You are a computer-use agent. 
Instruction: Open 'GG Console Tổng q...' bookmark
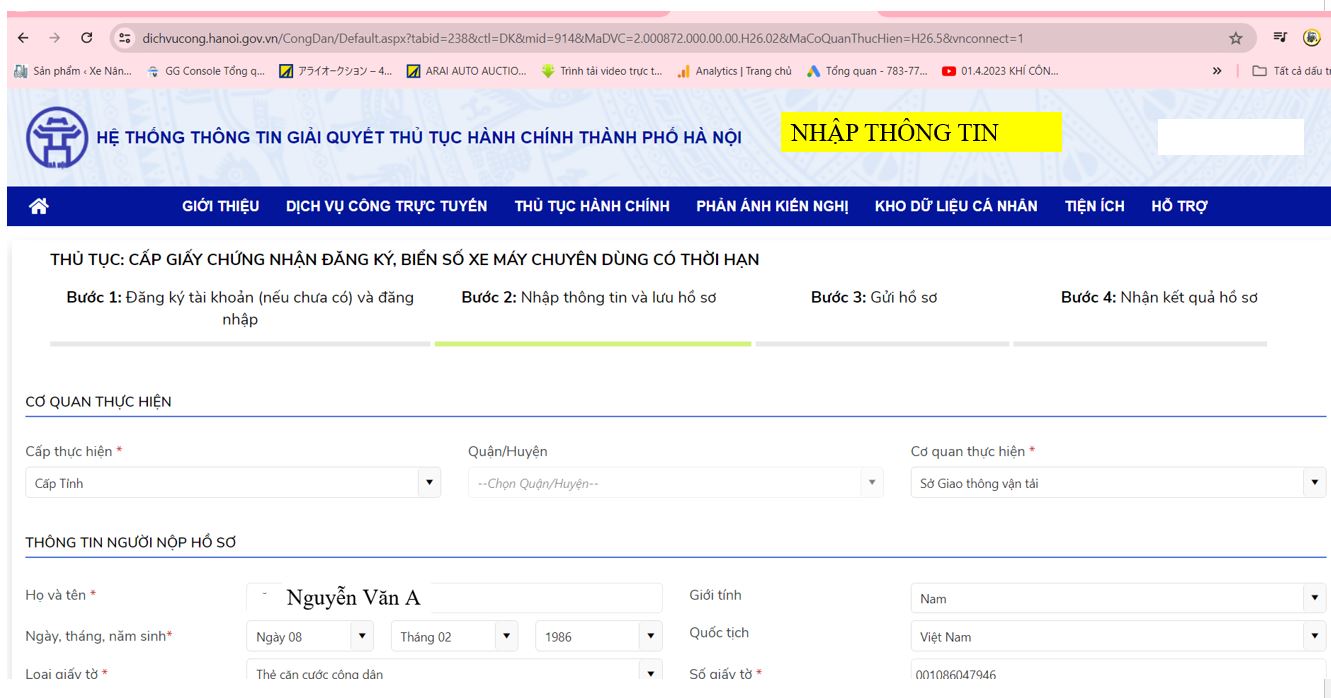point(206,71)
